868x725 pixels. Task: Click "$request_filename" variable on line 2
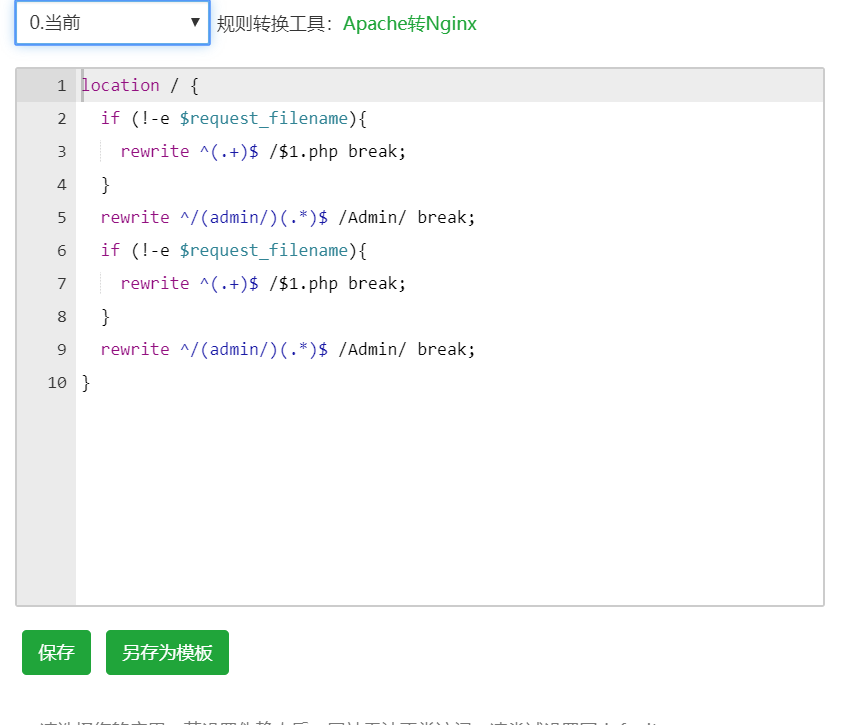tap(263, 119)
